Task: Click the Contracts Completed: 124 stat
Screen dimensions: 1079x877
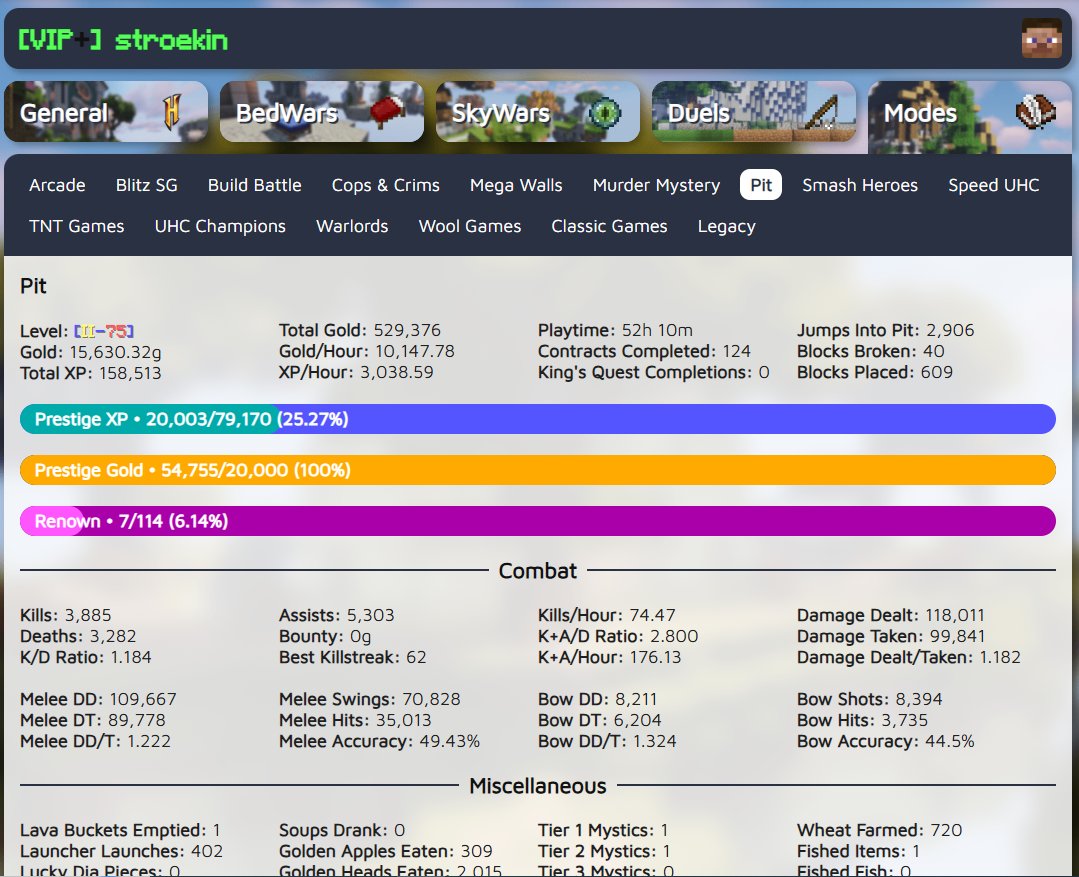Action: (644, 351)
